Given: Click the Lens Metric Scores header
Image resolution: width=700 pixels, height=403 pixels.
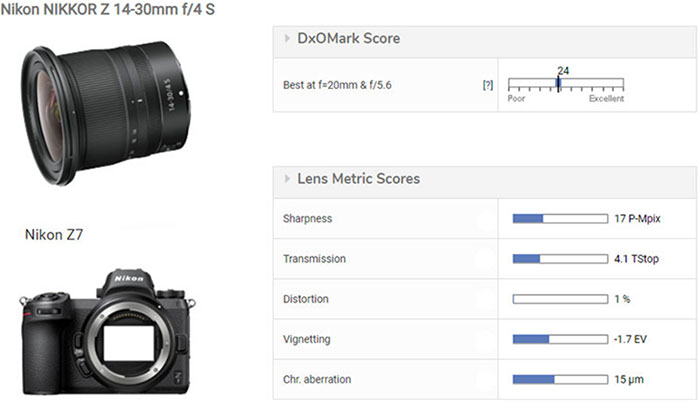Looking at the screenshot, I should (358, 180).
